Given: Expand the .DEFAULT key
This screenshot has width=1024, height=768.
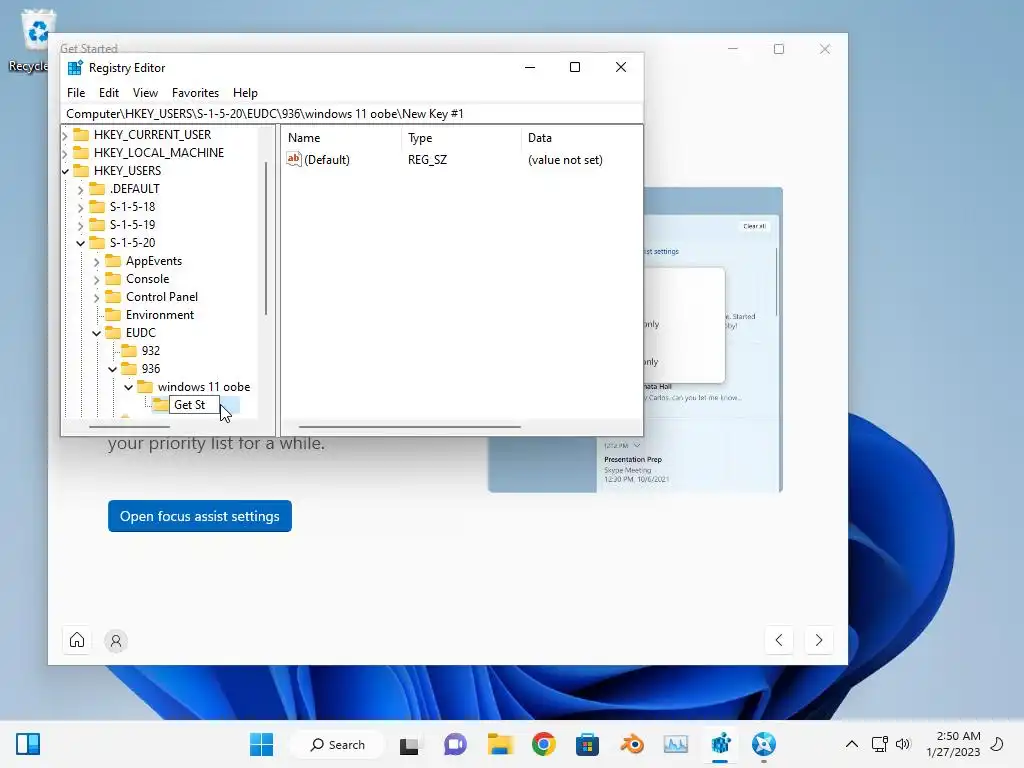Looking at the screenshot, I should coord(80,189).
